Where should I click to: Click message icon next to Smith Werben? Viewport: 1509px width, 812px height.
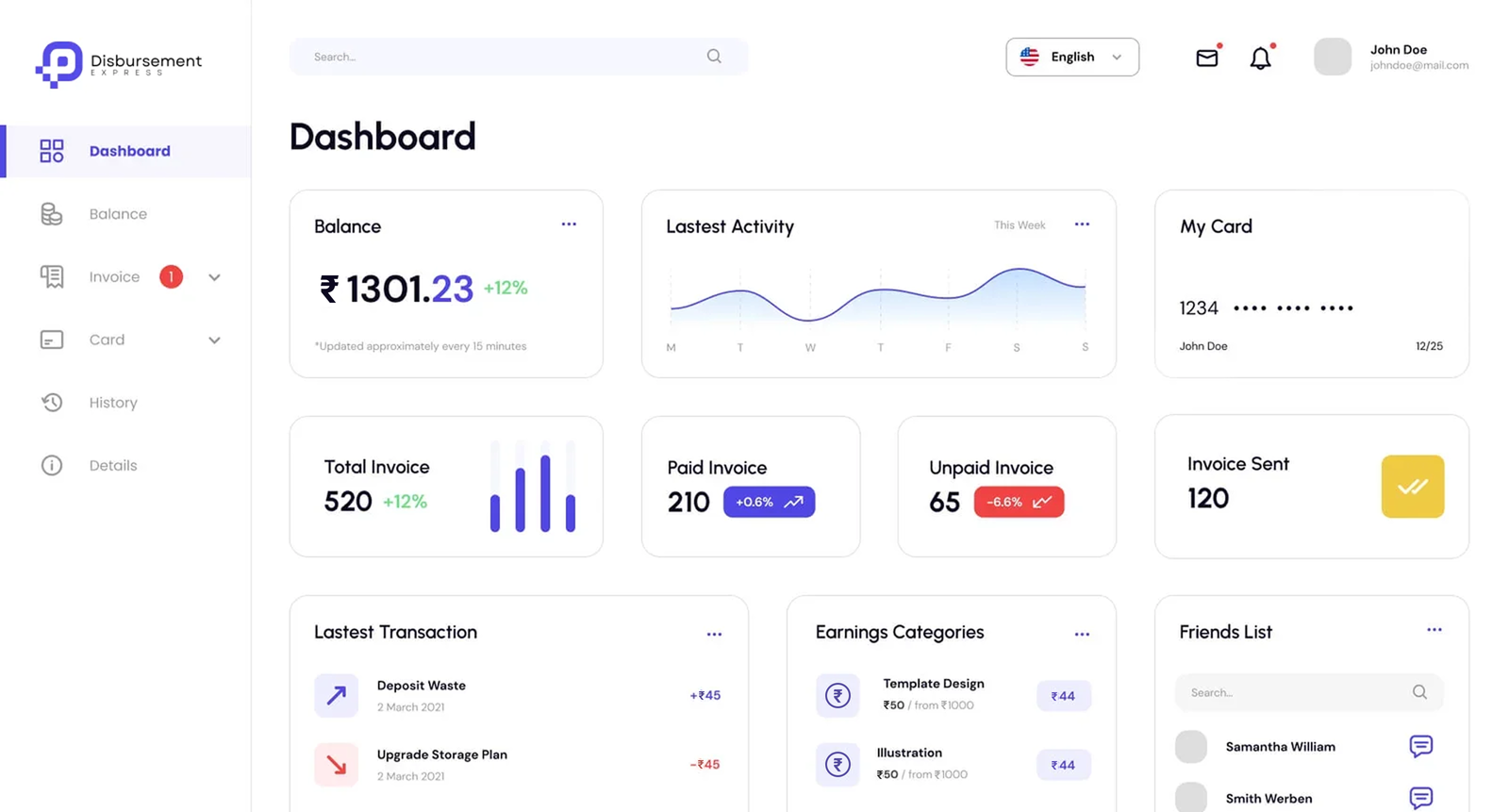[1420, 798]
